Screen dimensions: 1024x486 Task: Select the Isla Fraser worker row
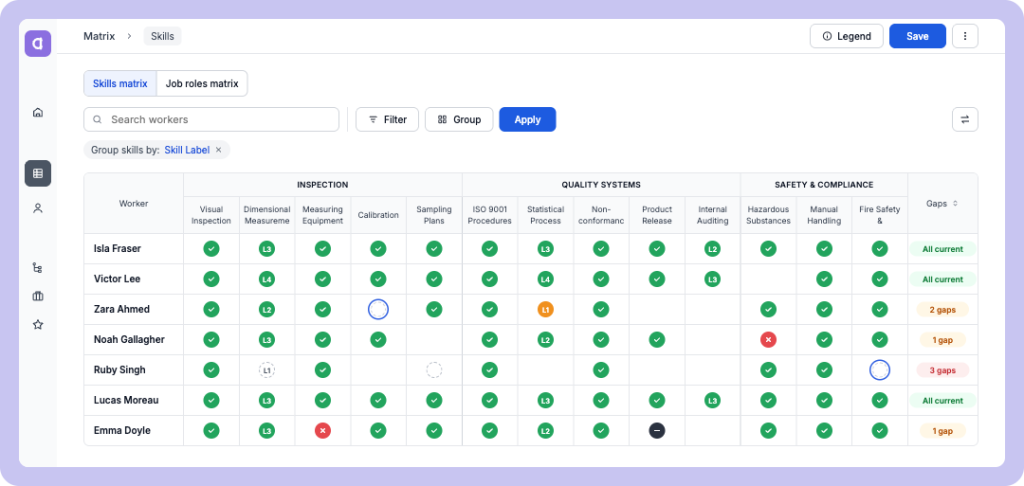(531, 249)
